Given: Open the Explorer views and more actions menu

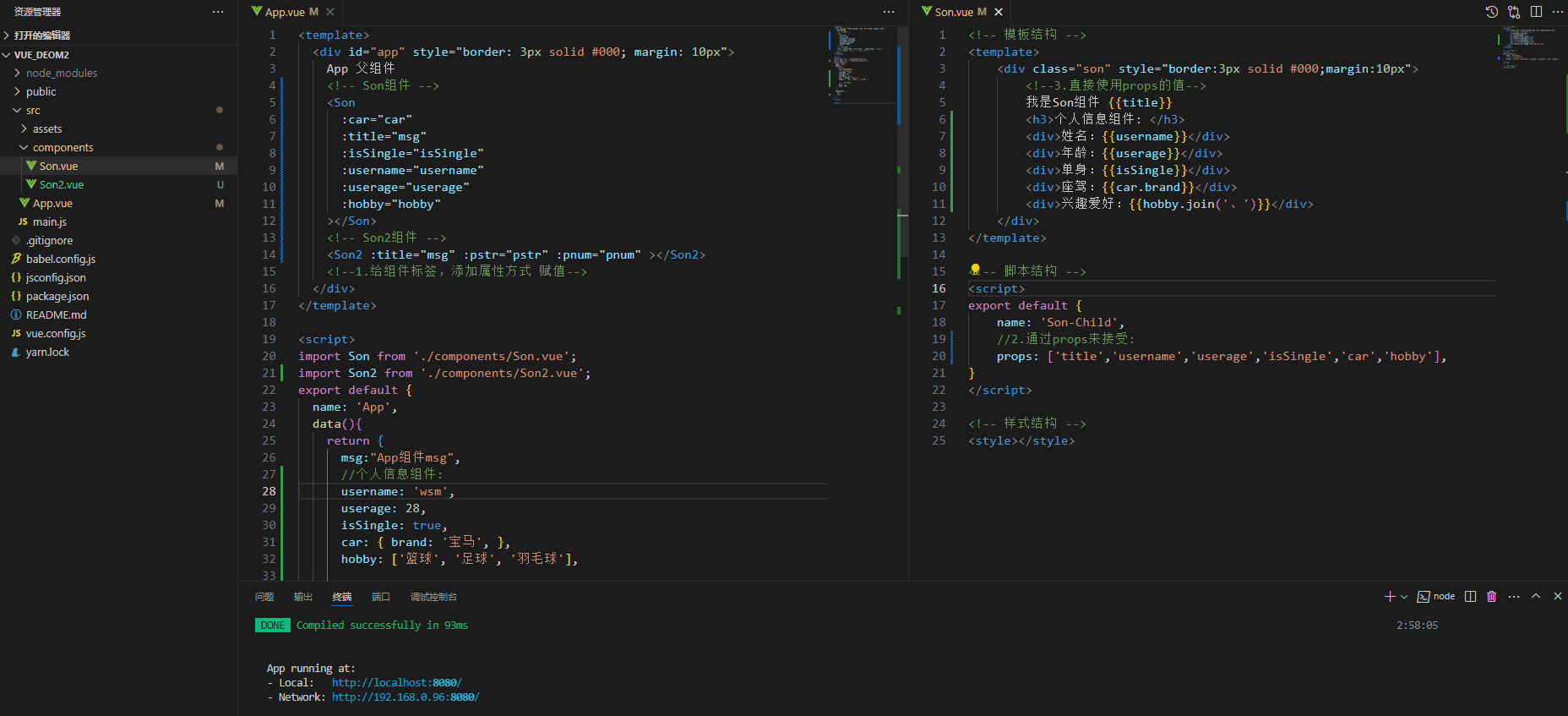Looking at the screenshot, I should (218, 12).
